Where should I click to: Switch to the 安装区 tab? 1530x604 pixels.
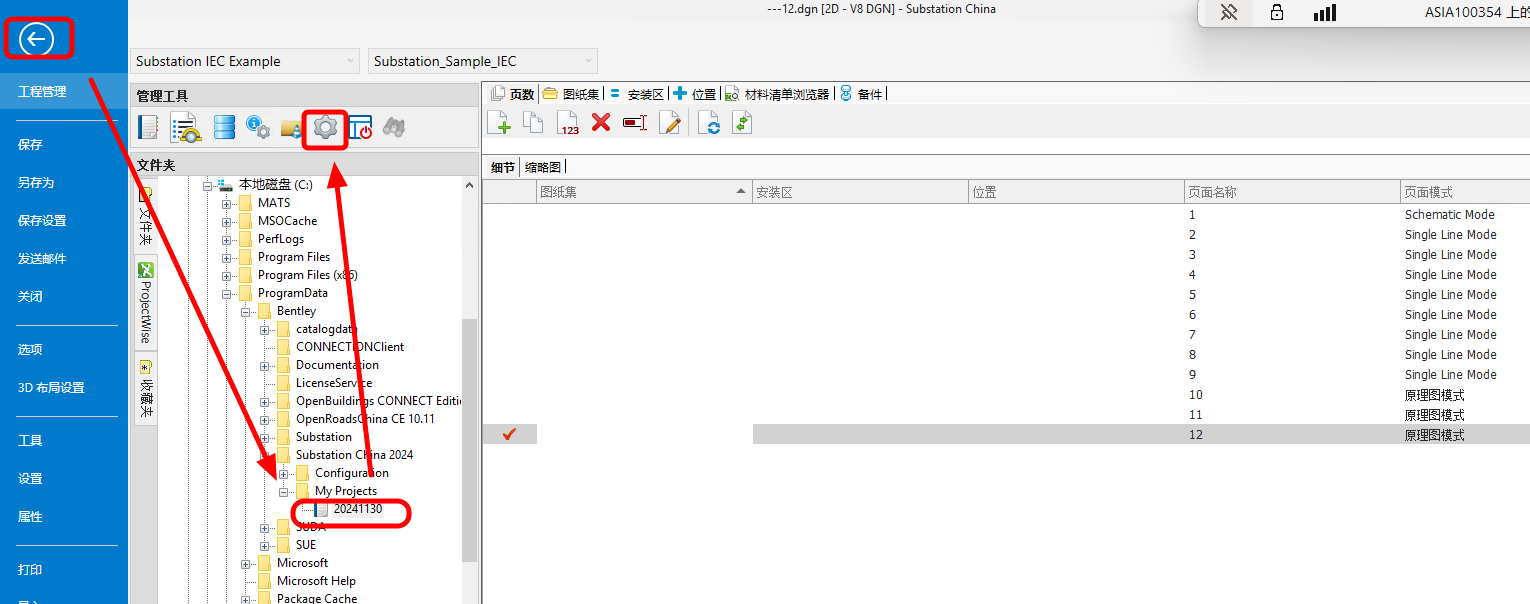point(637,94)
